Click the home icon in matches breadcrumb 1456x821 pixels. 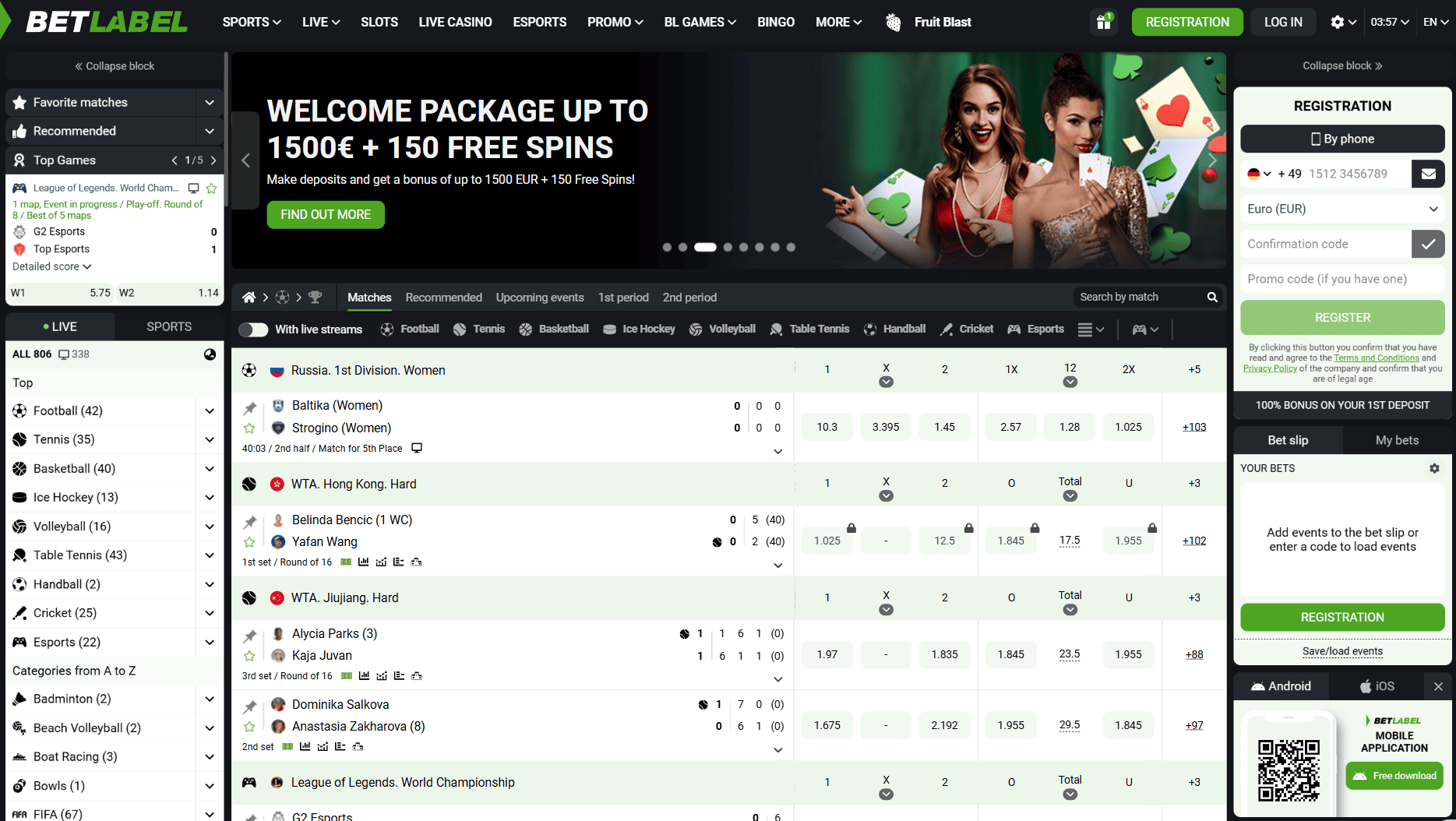[249, 298]
